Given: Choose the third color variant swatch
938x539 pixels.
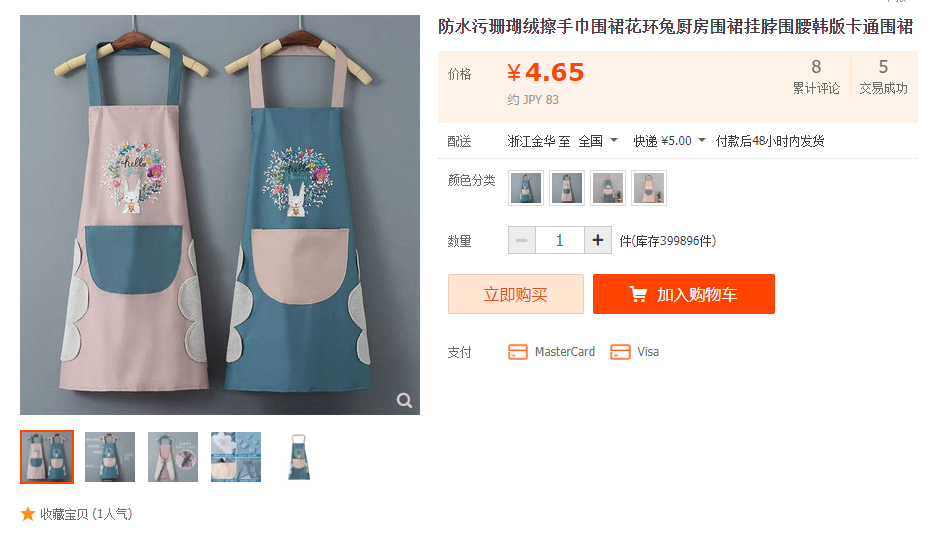Looking at the screenshot, I should (608, 188).
